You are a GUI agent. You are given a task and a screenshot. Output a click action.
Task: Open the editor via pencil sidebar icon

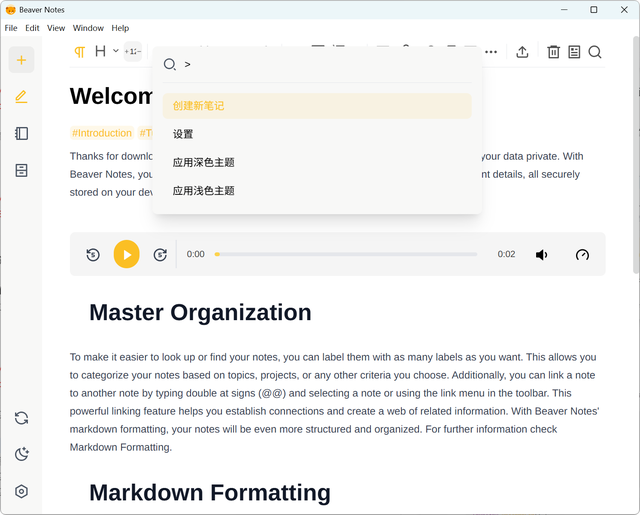pos(21,97)
